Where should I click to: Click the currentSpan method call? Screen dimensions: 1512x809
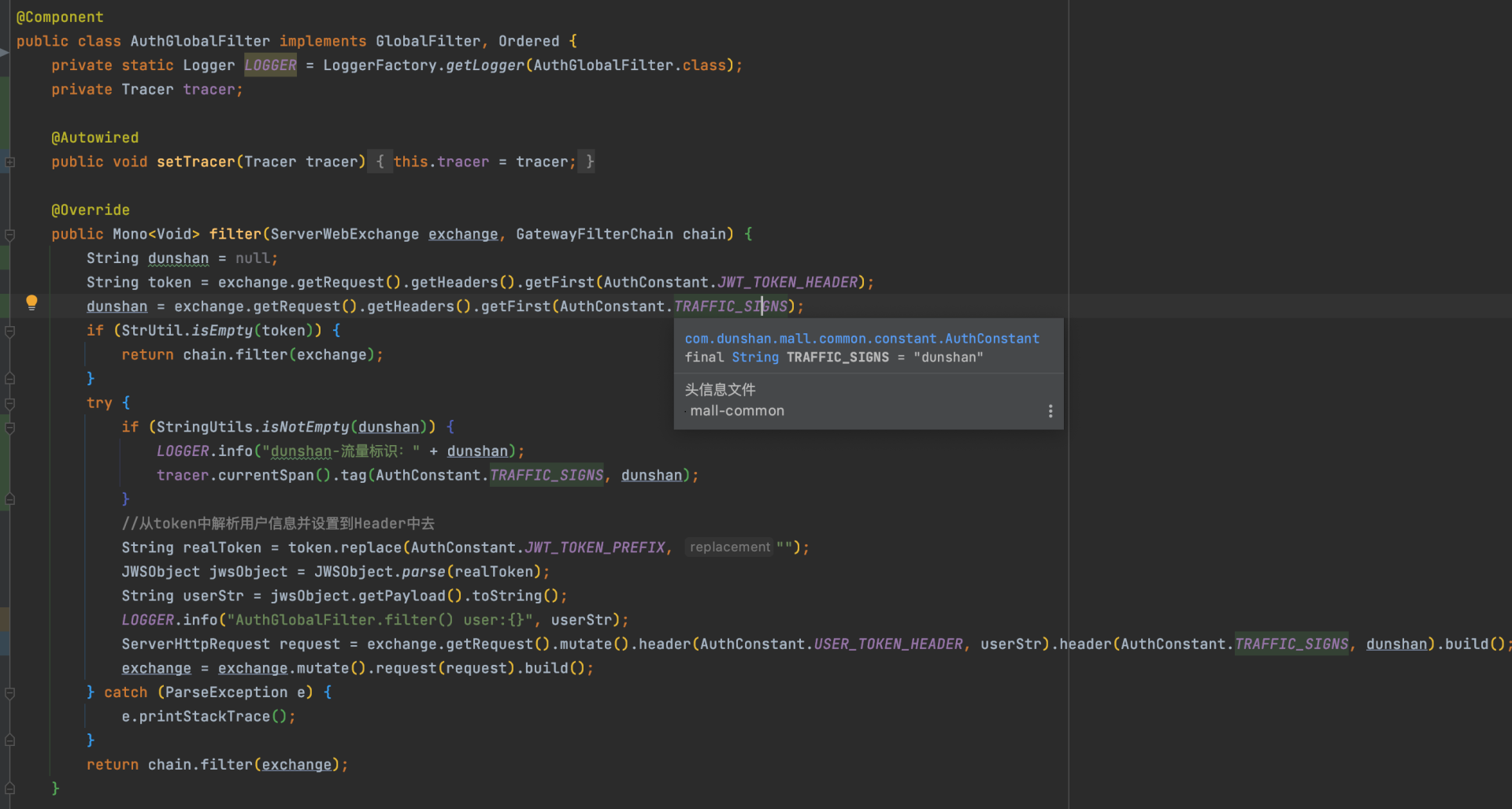(266, 475)
